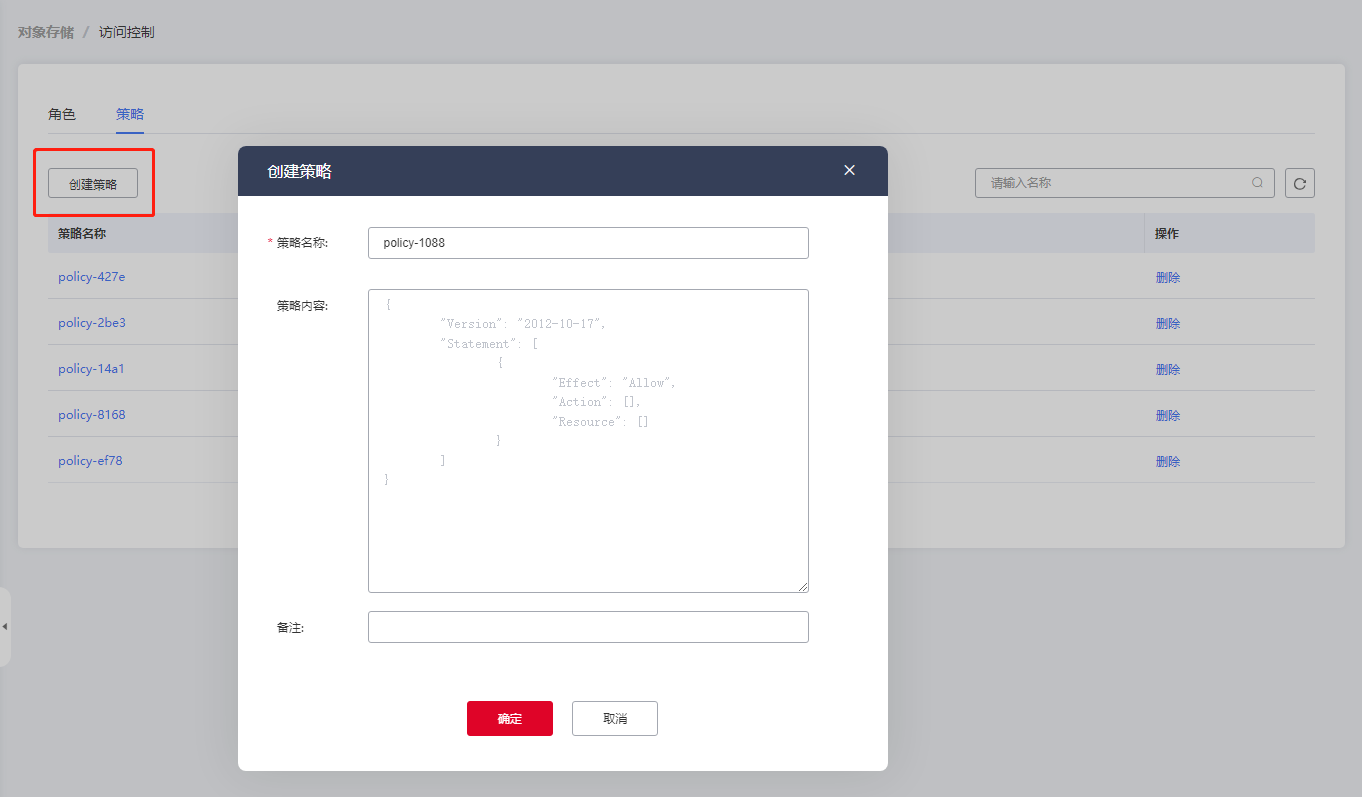Image resolution: width=1362 pixels, height=797 pixels.
Task: Open the policy-427e link
Action: tap(92, 277)
